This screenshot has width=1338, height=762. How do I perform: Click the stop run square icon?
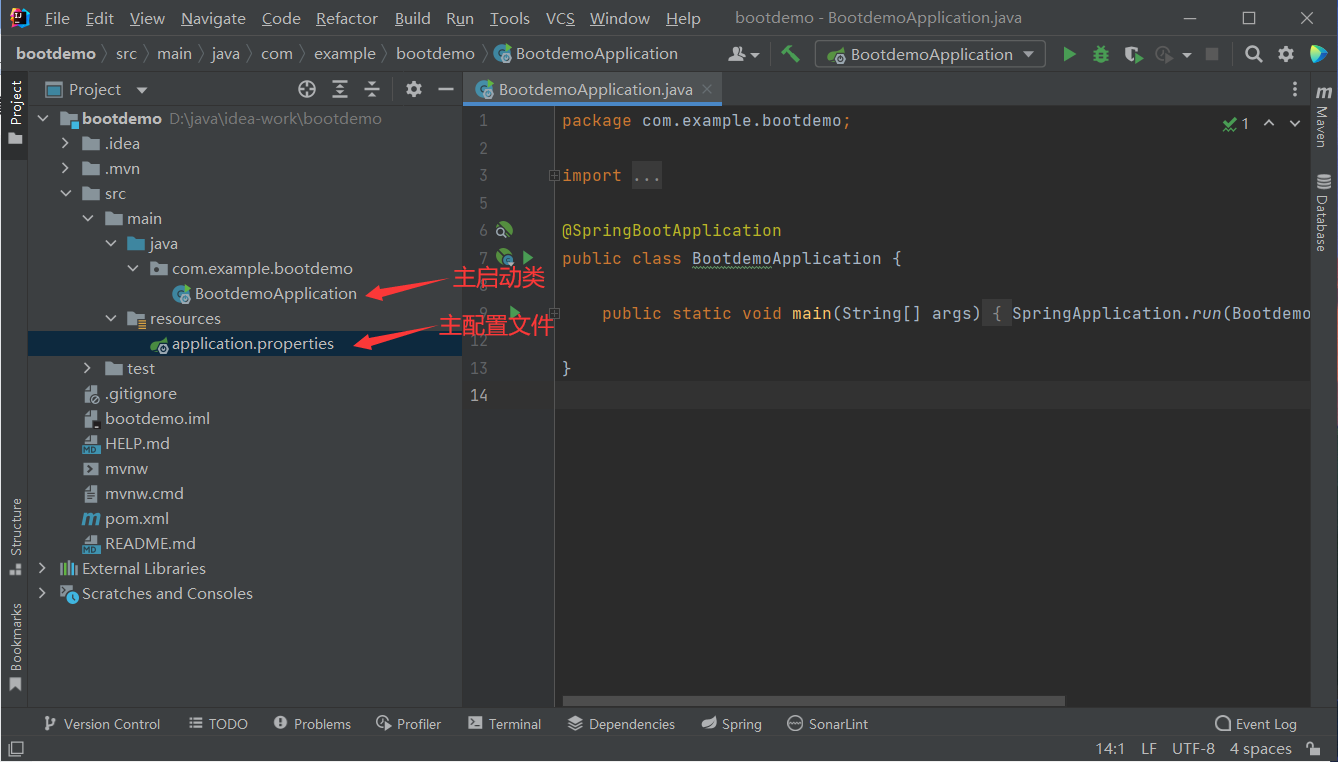pyautogui.click(x=1212, y=55)
